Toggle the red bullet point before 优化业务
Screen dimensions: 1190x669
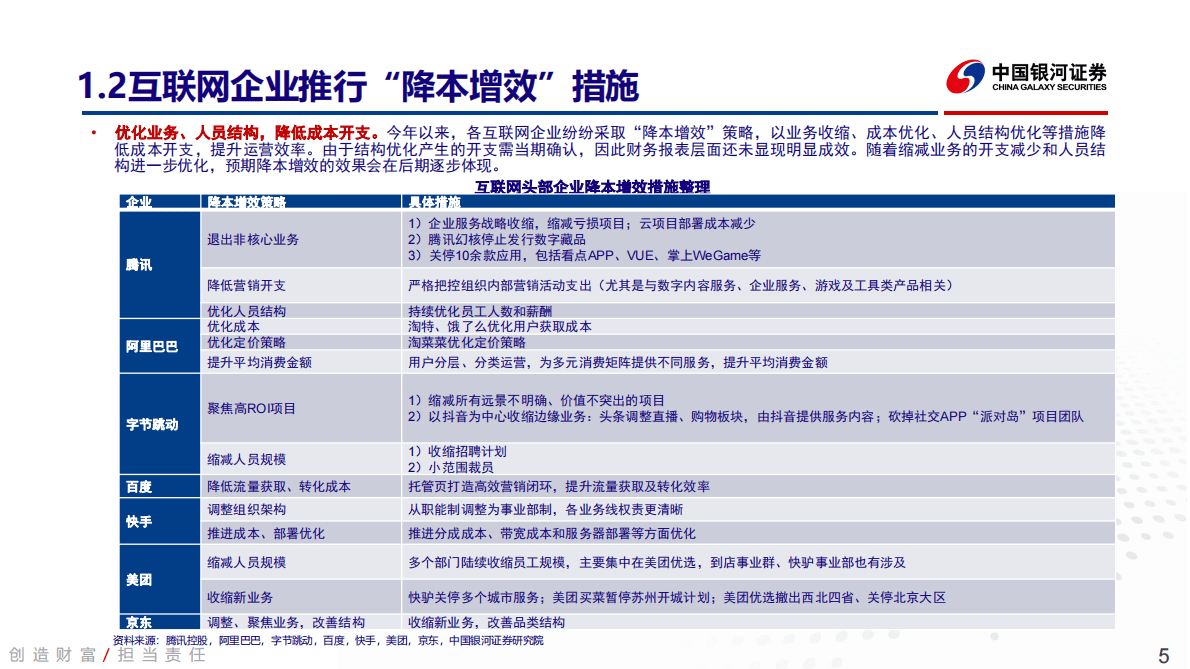pyautogui.click(x=92, y=130)
